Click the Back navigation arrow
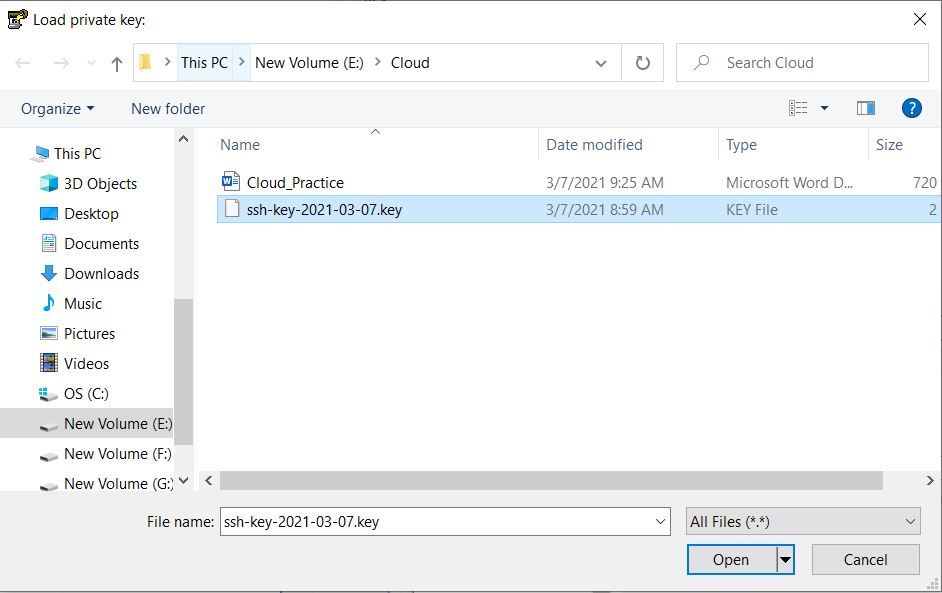This screenshot has height=593, width=942. click(23, 62)
